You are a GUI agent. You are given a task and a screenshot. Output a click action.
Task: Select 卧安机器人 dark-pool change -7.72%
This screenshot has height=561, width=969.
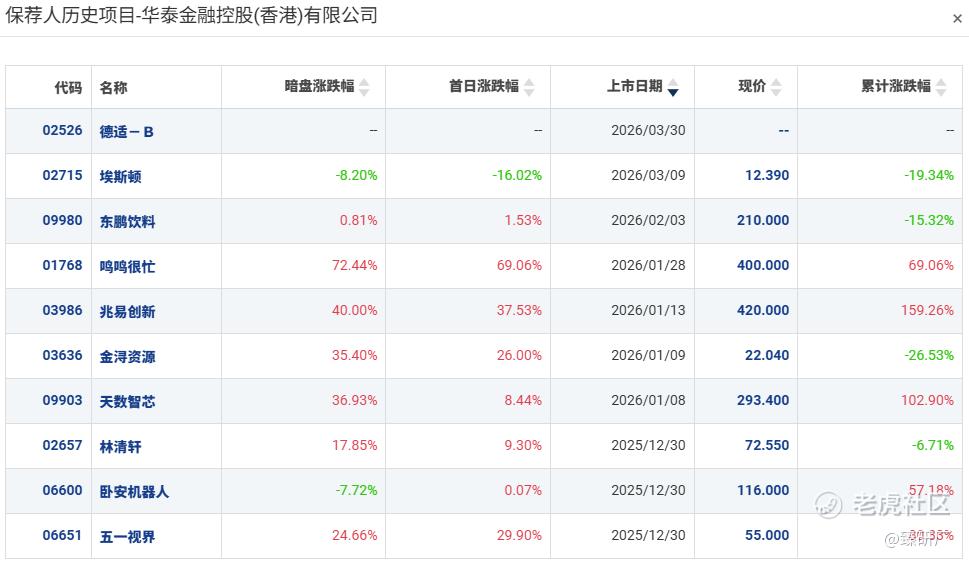click(x=357, y=491)
